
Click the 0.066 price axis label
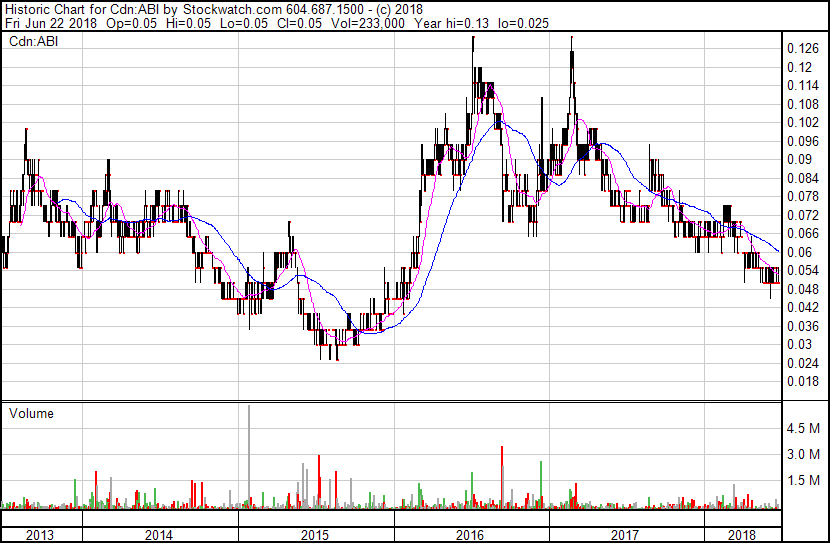(x=802, y=233)
